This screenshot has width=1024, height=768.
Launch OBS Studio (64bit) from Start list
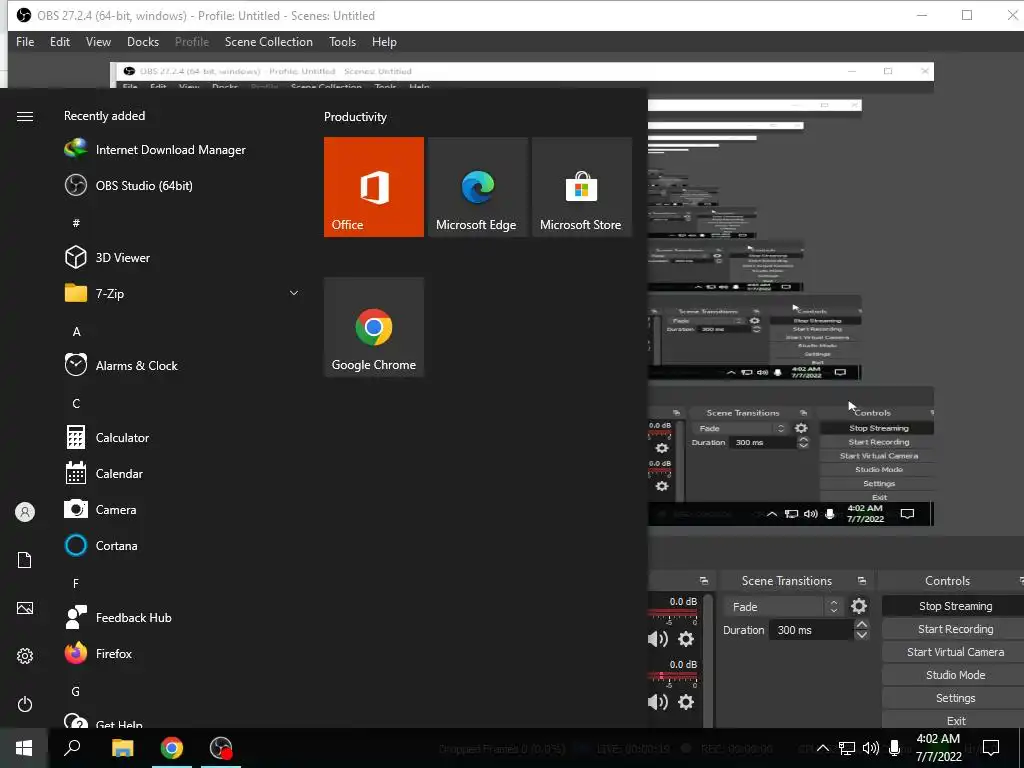click(129, 185)
